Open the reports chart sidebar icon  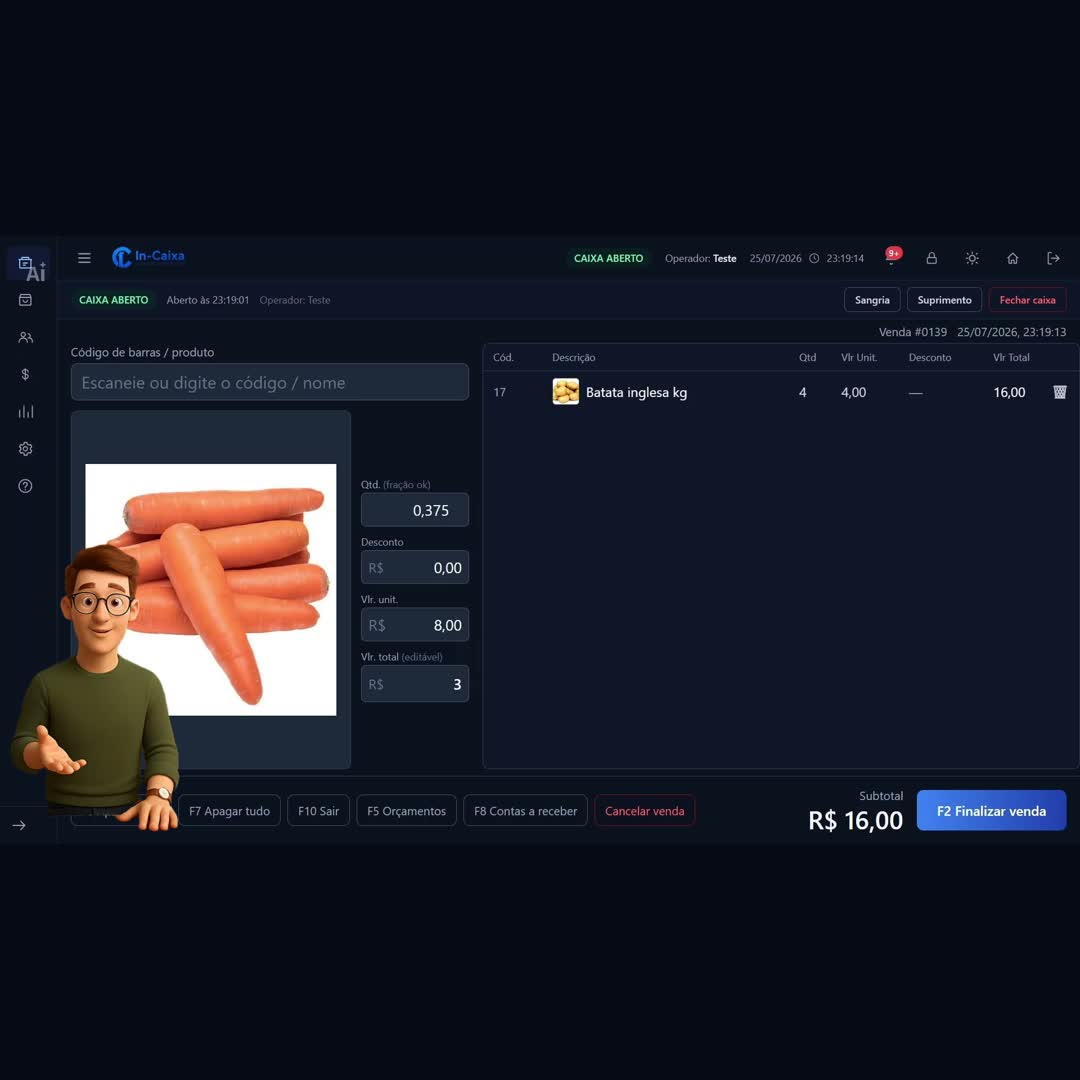tap(25, 411)
